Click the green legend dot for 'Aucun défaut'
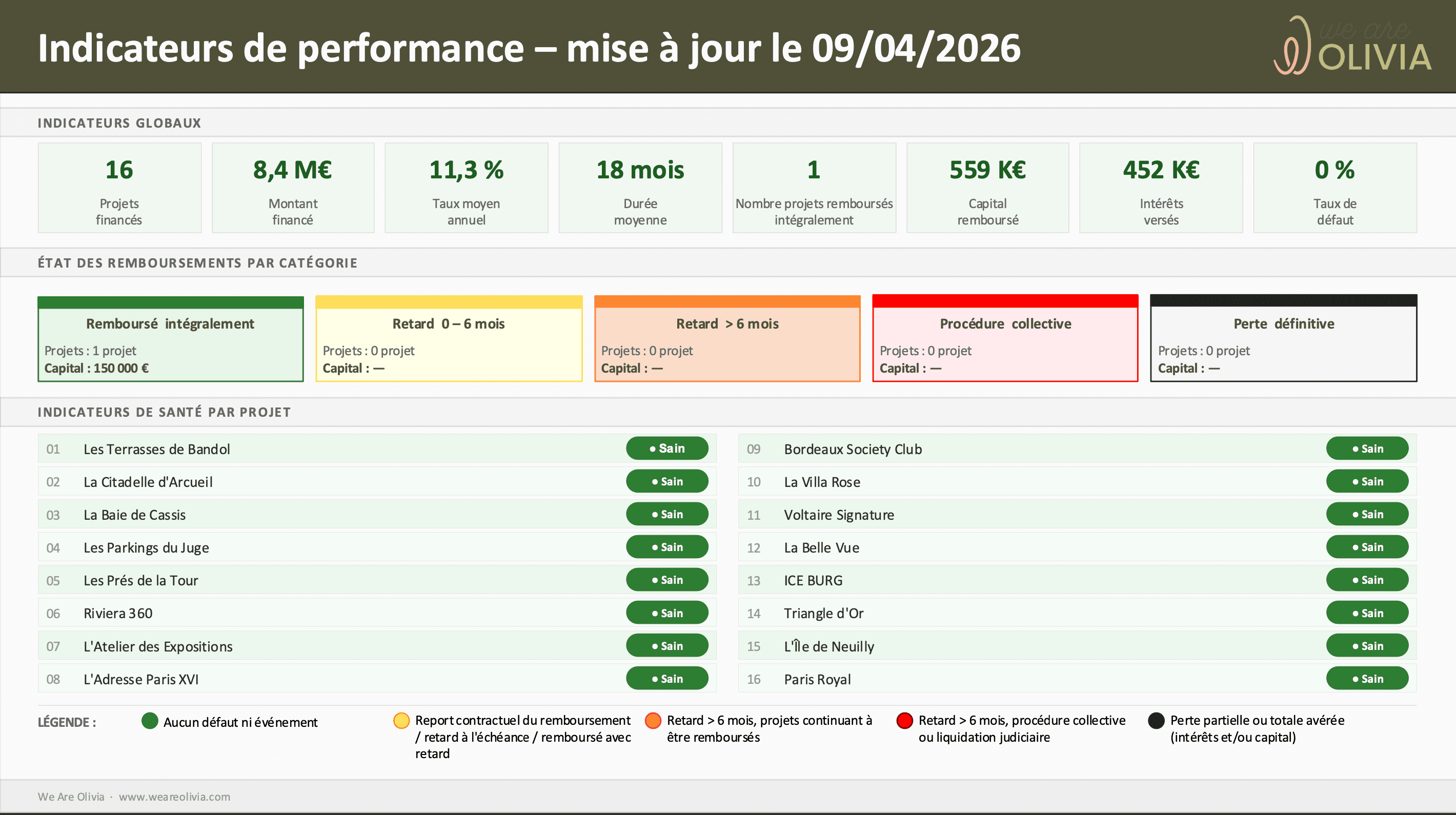The width and height of the screenshot is (1456, 815). click(149, 721)
